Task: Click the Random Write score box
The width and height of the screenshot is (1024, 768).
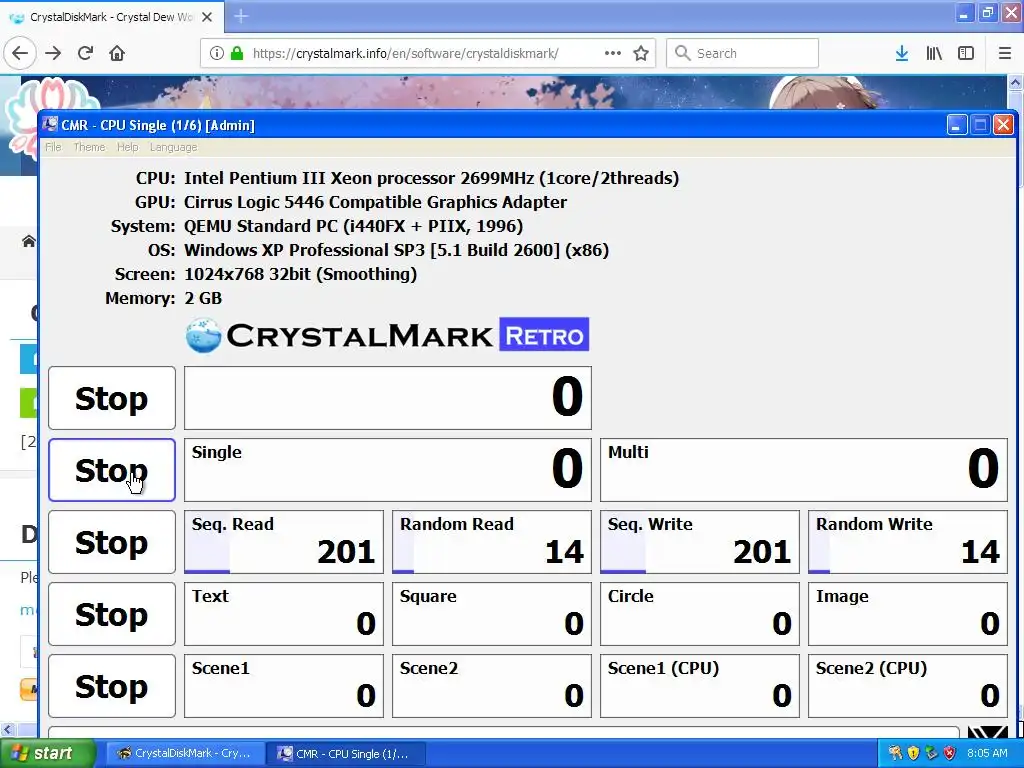Action: click(908, 542)
